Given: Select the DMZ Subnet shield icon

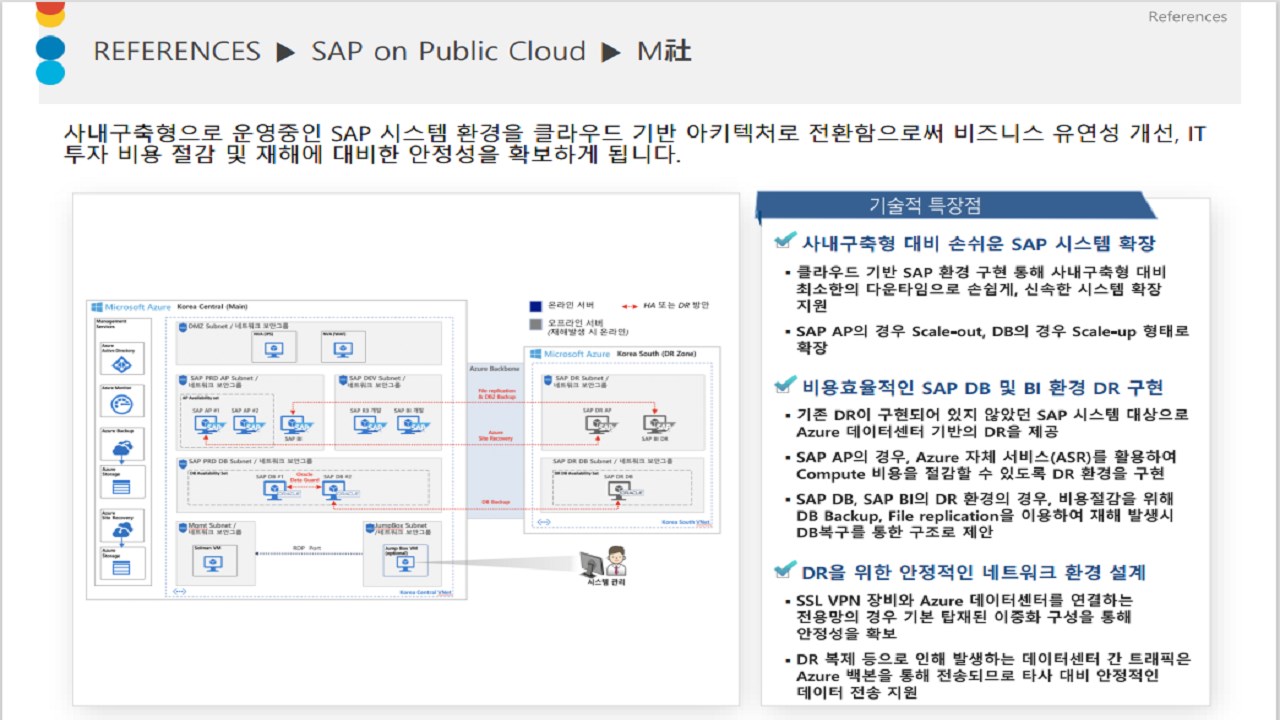Looking at the screenshot, I should [183, 327].
